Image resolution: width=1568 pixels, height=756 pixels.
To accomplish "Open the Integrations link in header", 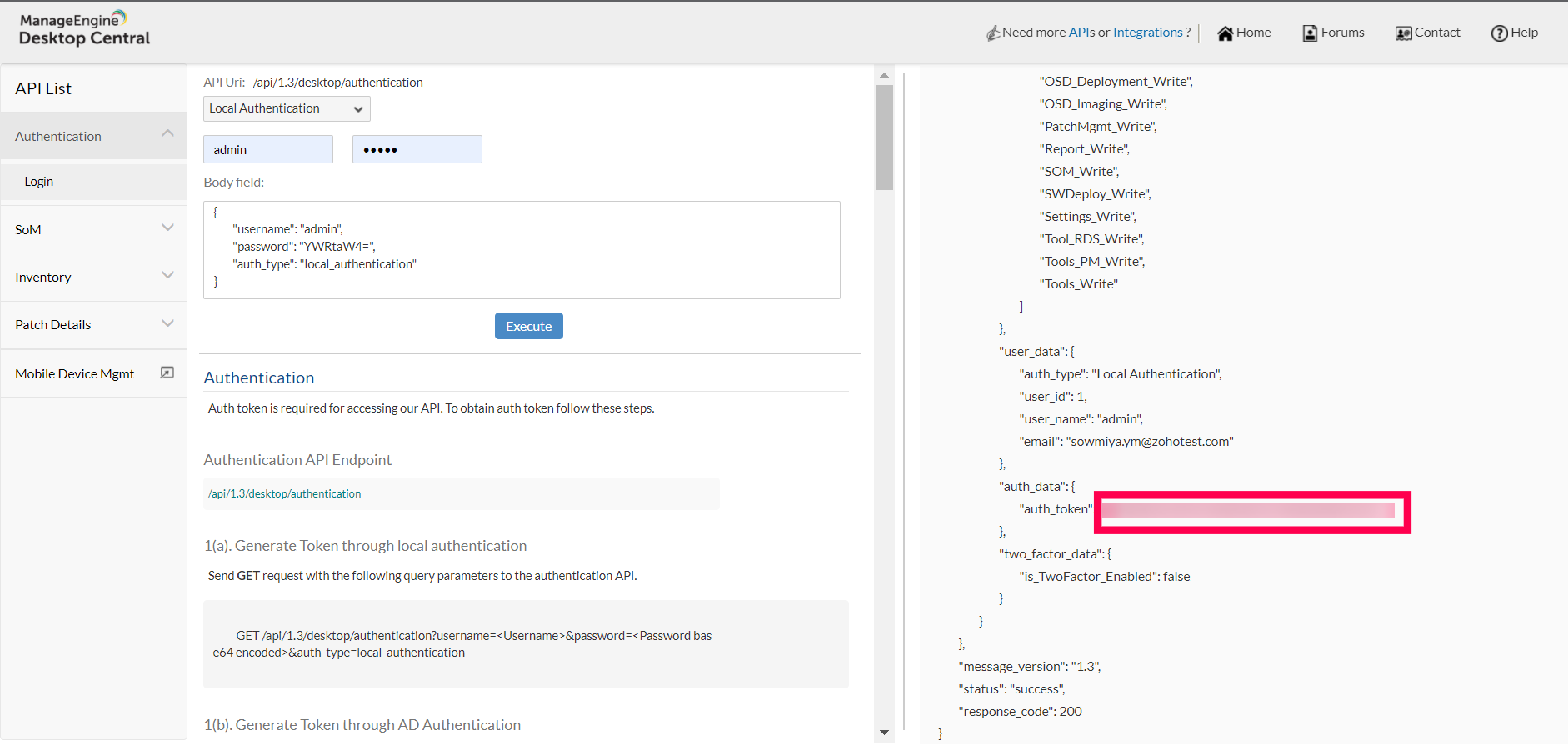I will (x=1148, y=33).
